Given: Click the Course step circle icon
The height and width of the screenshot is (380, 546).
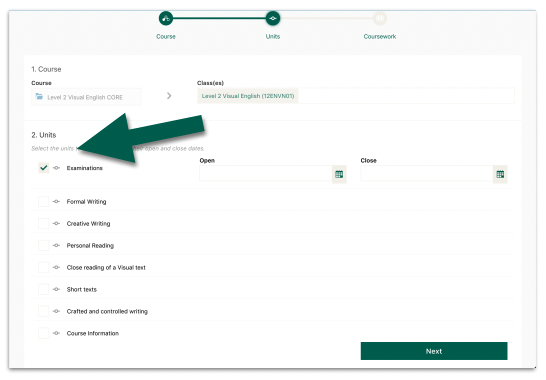Looking at the screenshot, I should click(x=166, y=18).
